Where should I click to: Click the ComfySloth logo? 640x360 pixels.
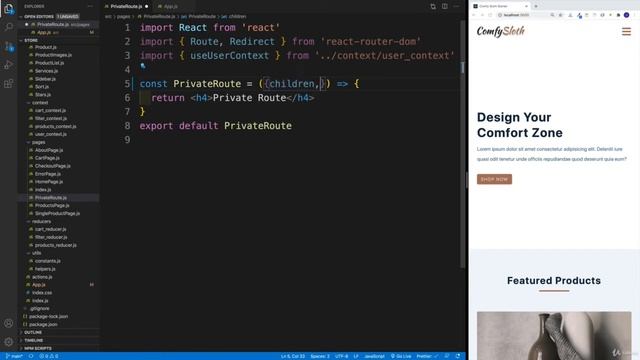point(500,31)
